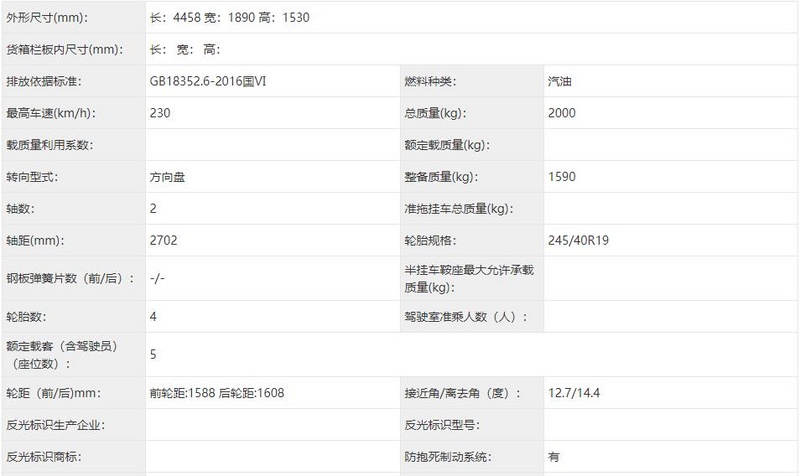Image resolution: width=800 pixels, height=476 pixels.
Task: Click the top speed value 230
Action: point(160,113)
